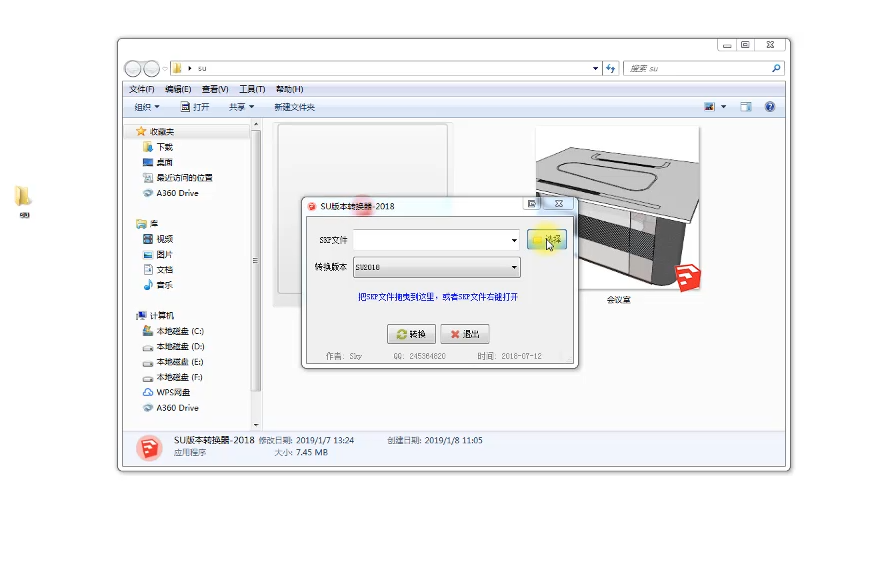Click the SketchUp app icon in the details pane
Viewport: 891px width, 566px height.
pos(149,448)
